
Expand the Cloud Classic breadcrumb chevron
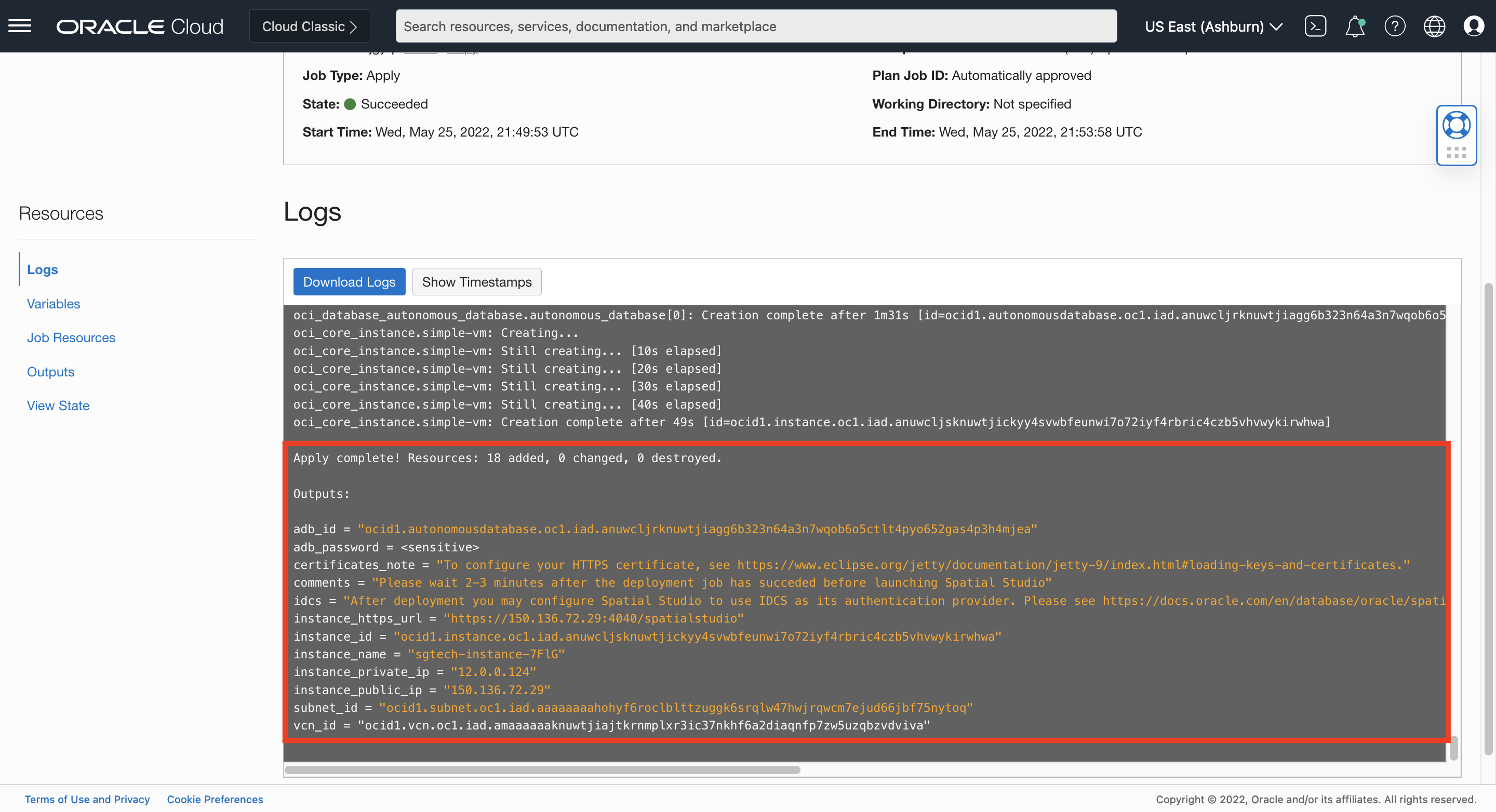point(355,26)
